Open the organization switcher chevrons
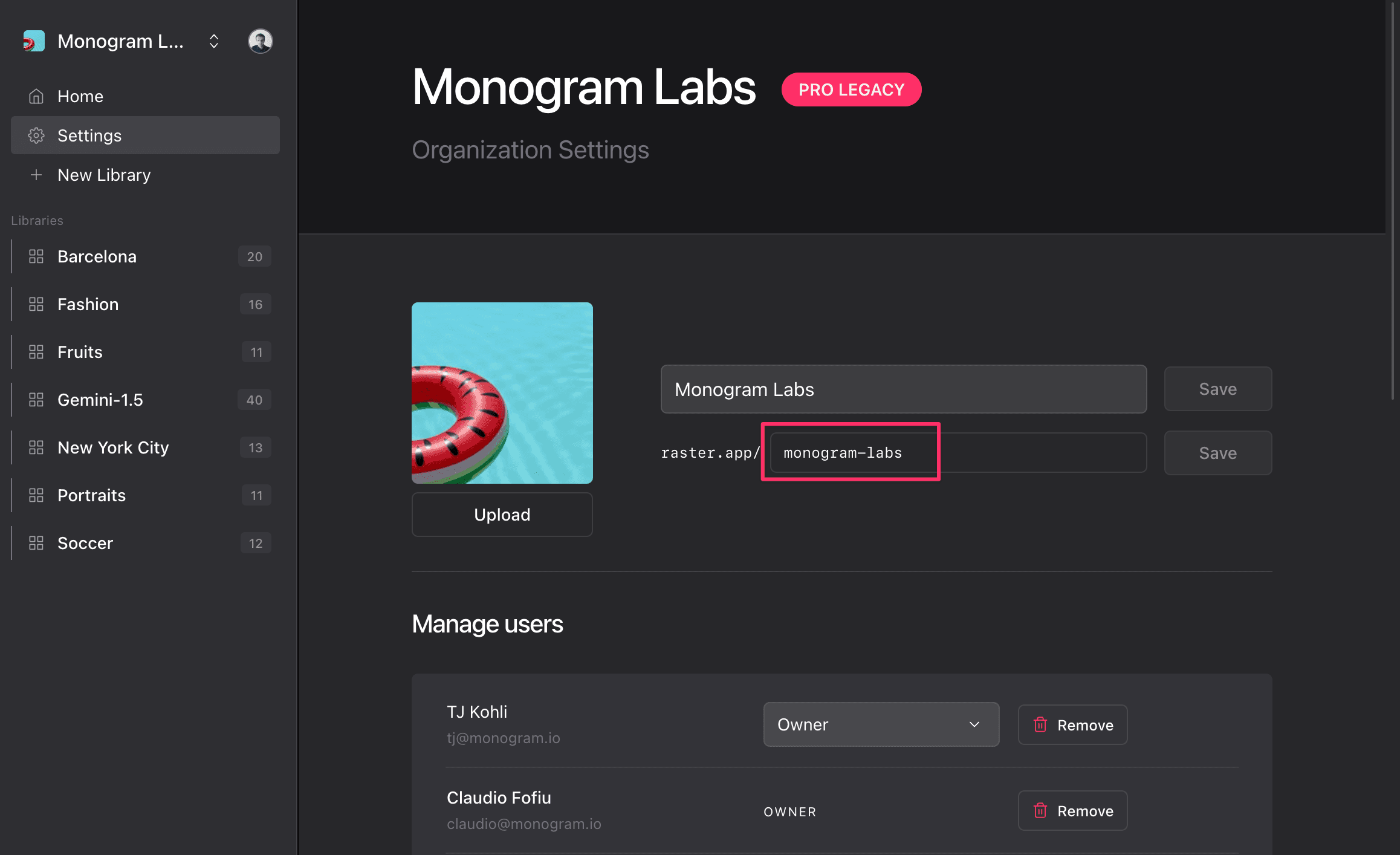This screenshot has height=855, width=1400. pos(214,41)
